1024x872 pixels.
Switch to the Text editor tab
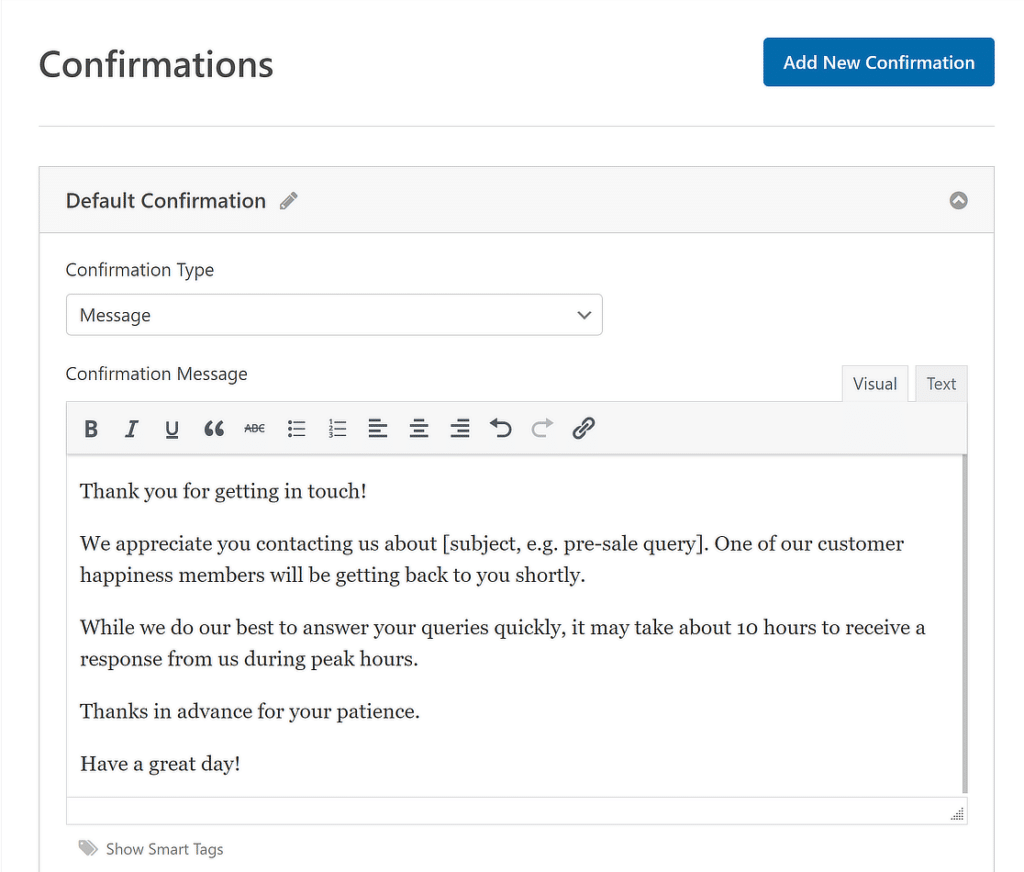941,383
